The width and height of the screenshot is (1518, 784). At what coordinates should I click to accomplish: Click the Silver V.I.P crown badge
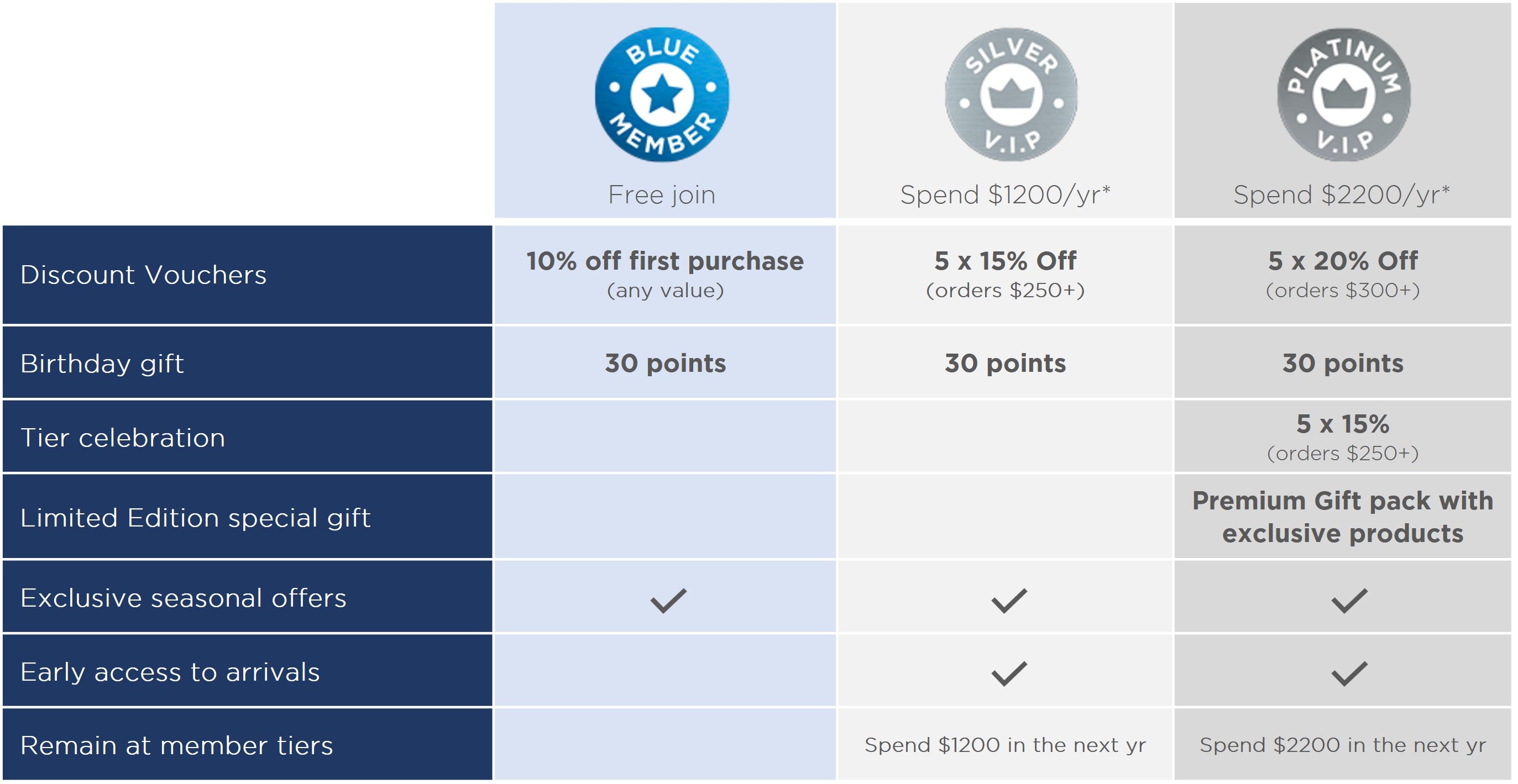[1011, 94]
